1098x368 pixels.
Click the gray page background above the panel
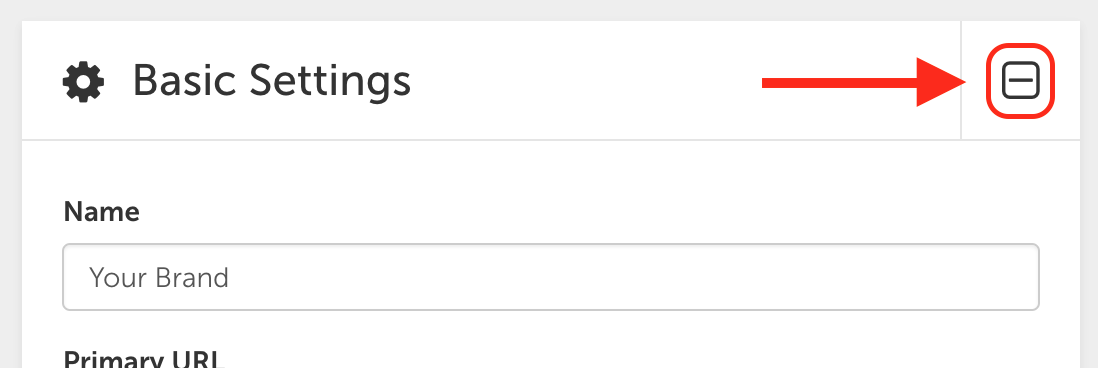tap(549, 10)
